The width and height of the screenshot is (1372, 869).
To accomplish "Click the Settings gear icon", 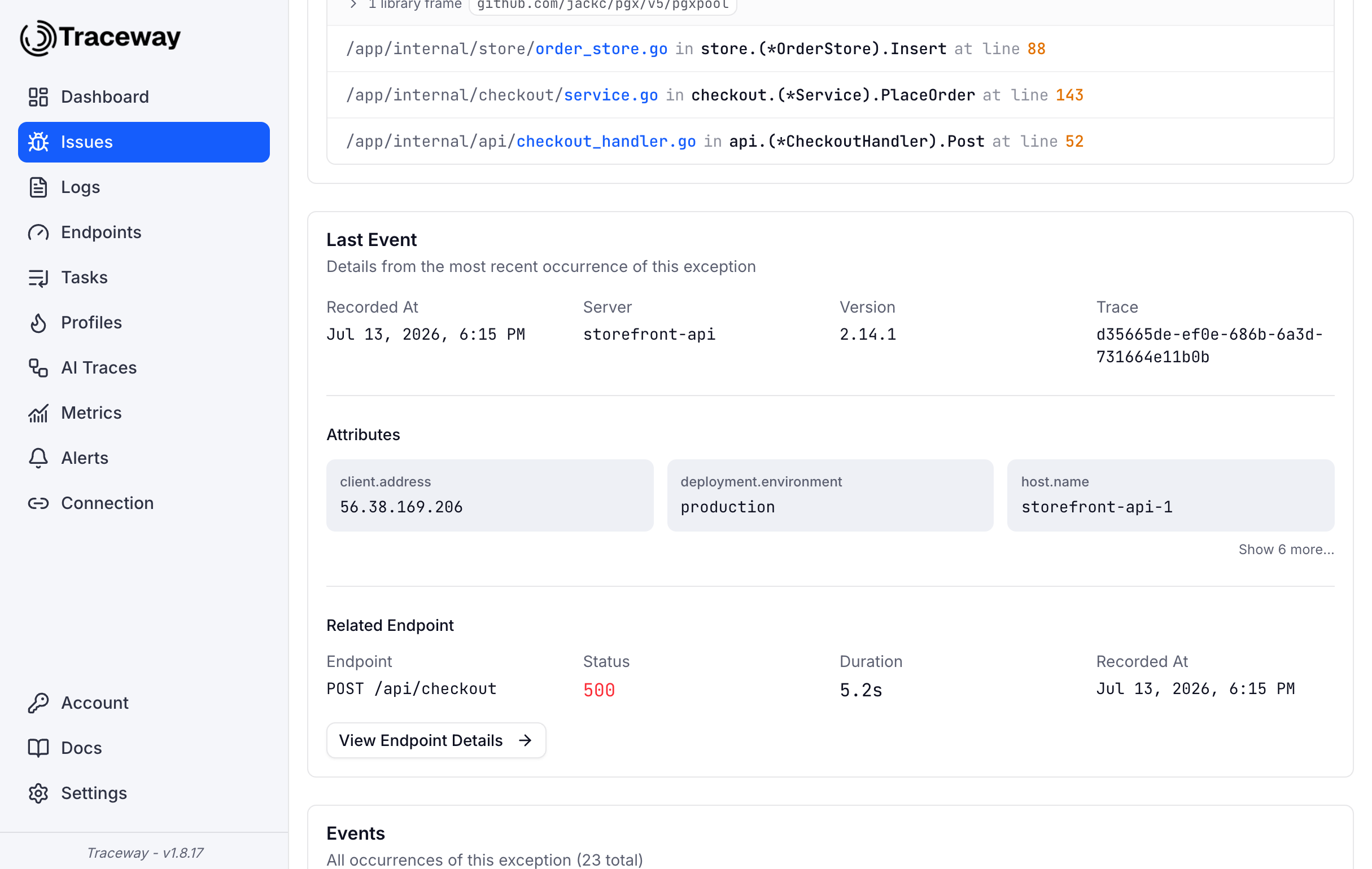I will [38, 793].
